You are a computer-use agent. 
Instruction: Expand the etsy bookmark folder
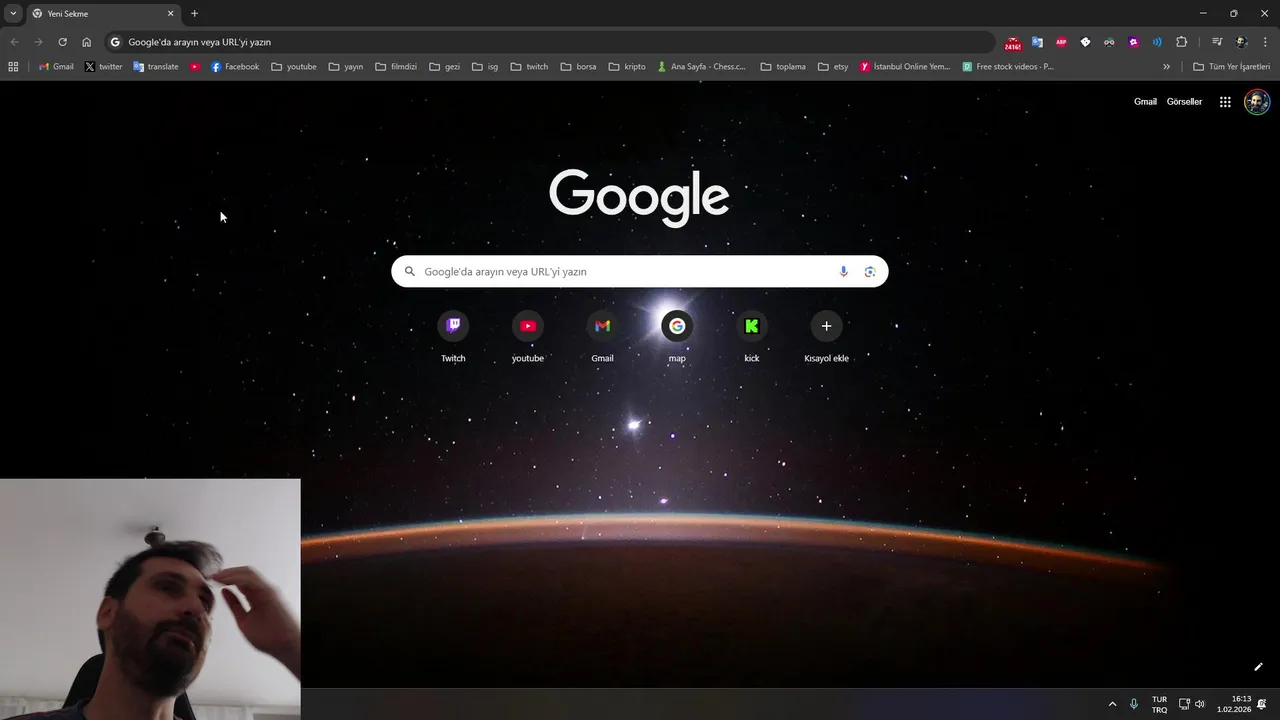click(x=833, y=67)
